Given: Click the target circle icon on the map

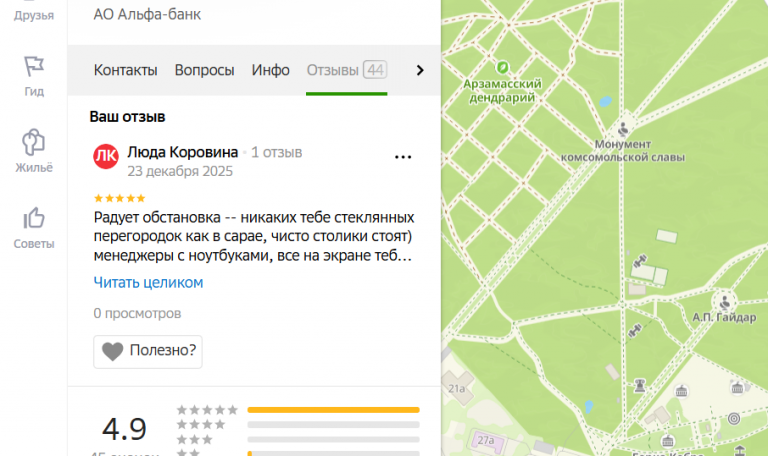Looking at the screenshot, I should [x=734, y=418].
